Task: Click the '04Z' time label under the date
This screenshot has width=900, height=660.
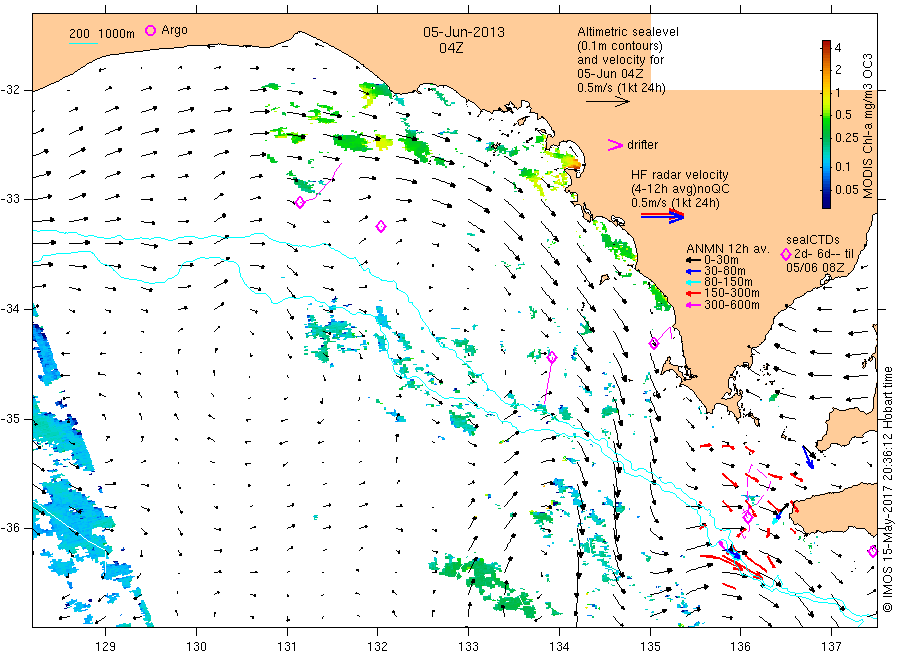Action: [x=451, y=48]
